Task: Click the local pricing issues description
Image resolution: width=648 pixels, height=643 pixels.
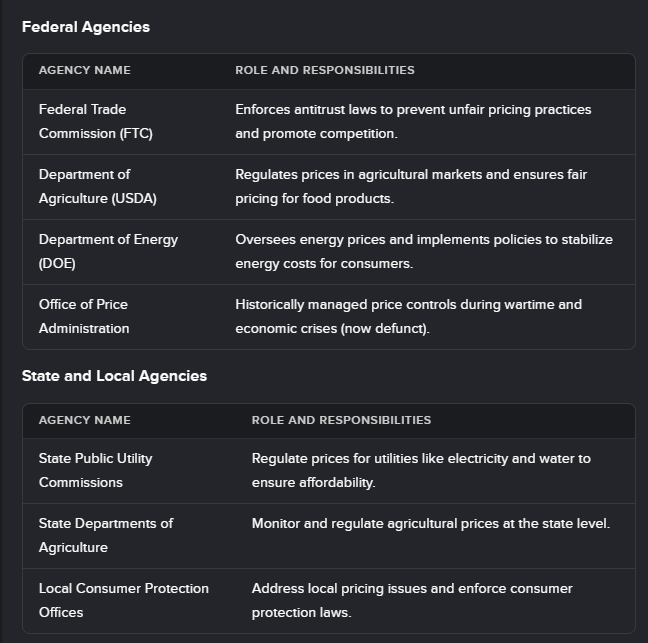Action: [x=412, y=600]
